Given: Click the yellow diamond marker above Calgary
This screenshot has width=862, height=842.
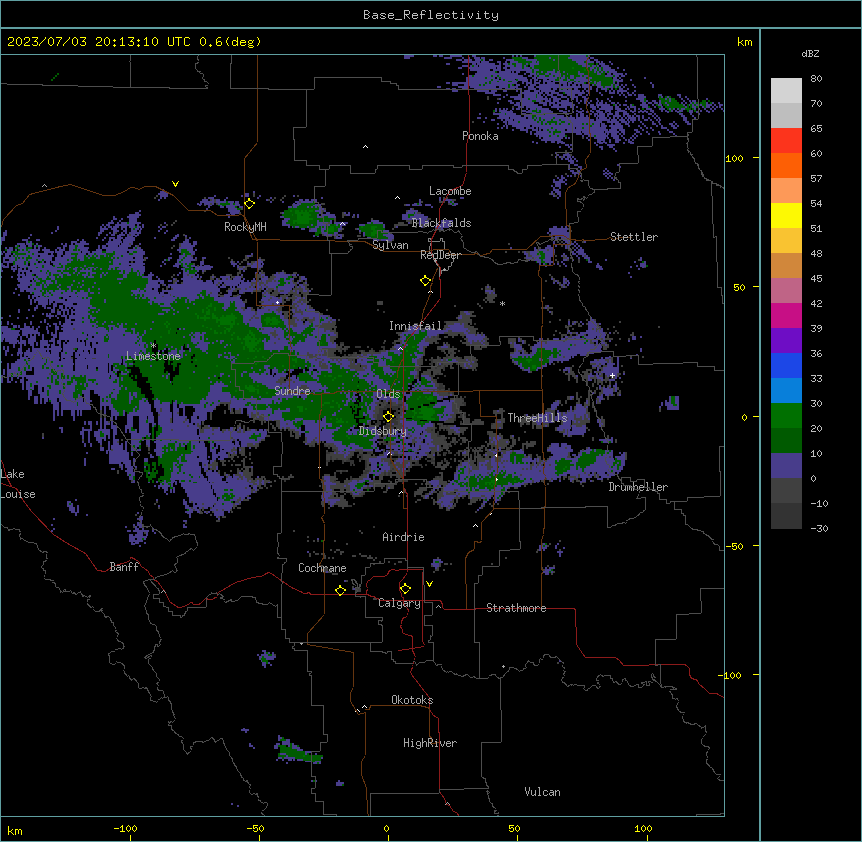Looking at the screenshot, I should tap(405, 589).
